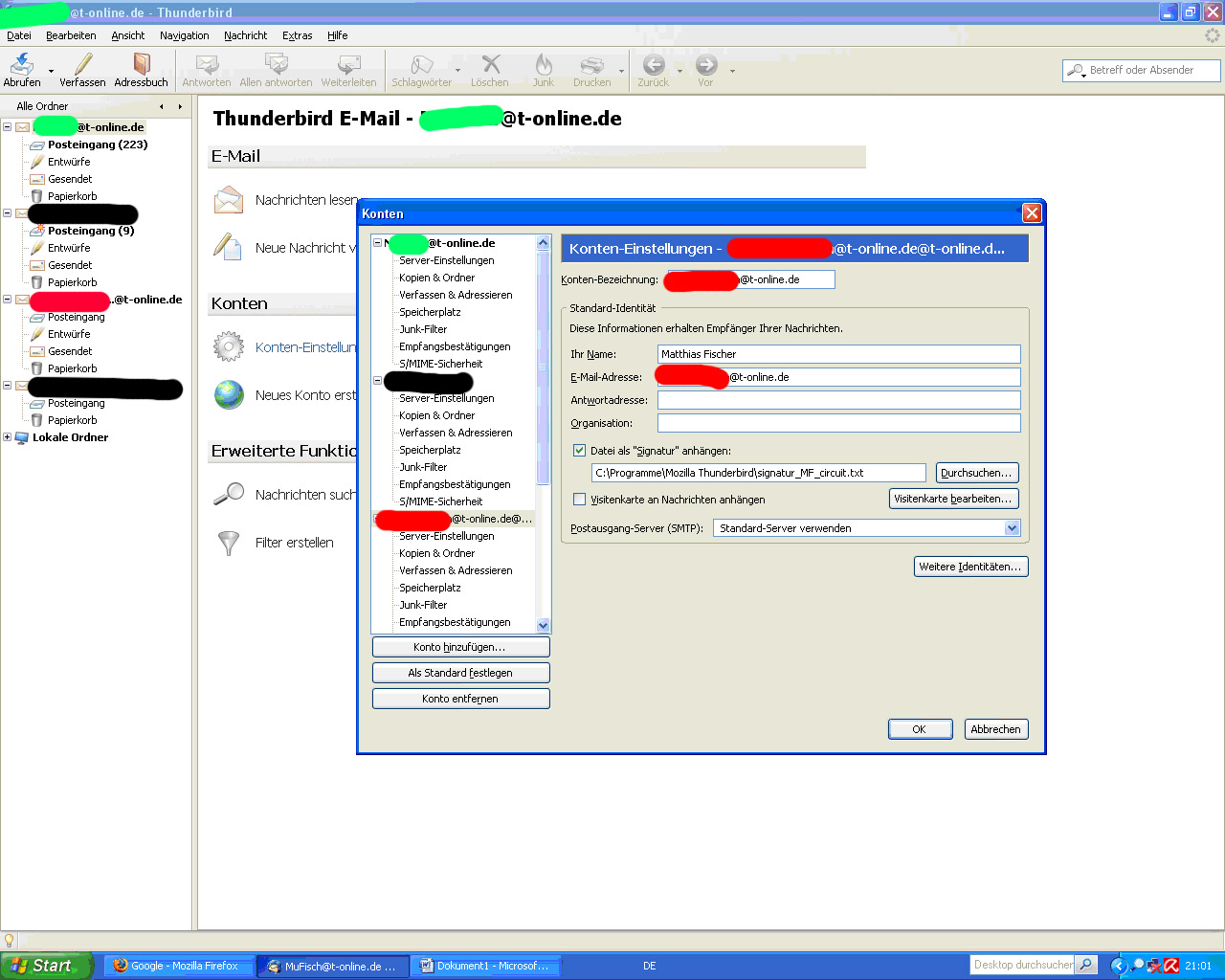Open the Start menu

pyautogui.click(x=46, y=966)
